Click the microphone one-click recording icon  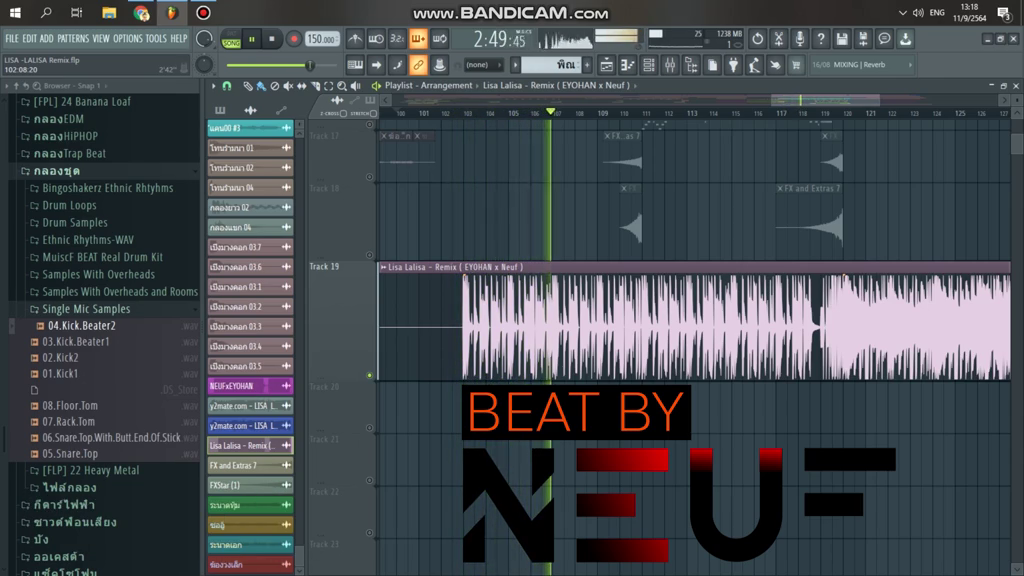click(799, 39)
